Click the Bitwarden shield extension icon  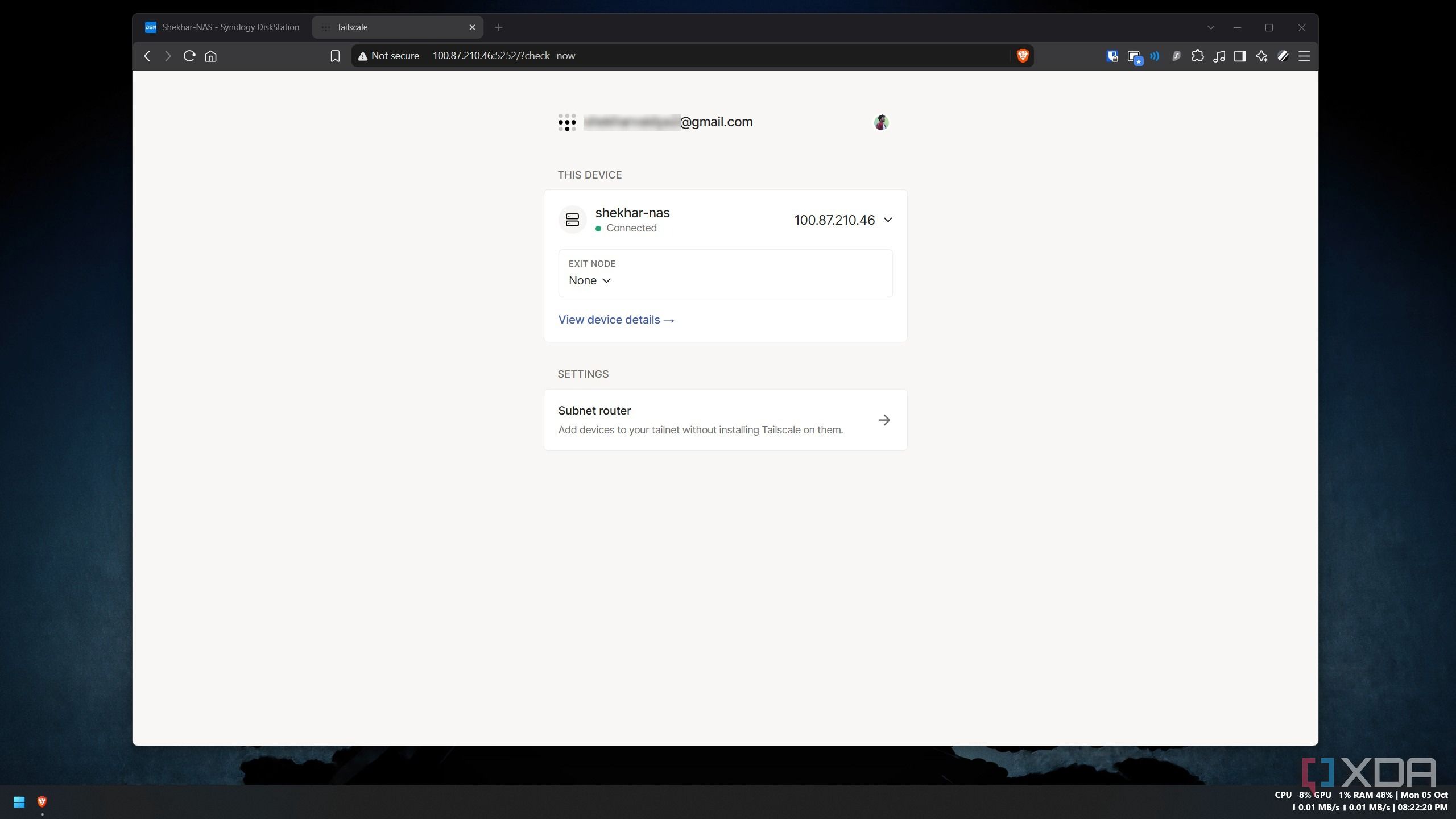(x=1112, y=56)
